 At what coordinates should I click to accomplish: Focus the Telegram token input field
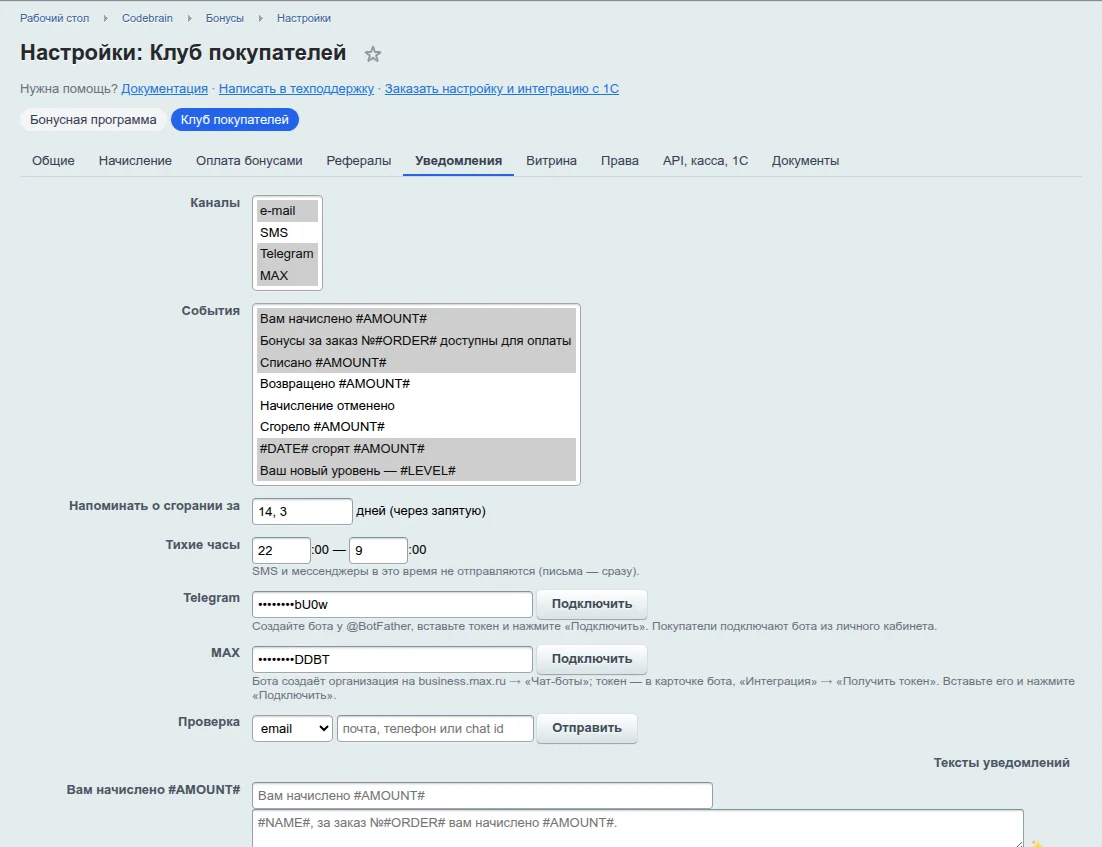[392, 604]
